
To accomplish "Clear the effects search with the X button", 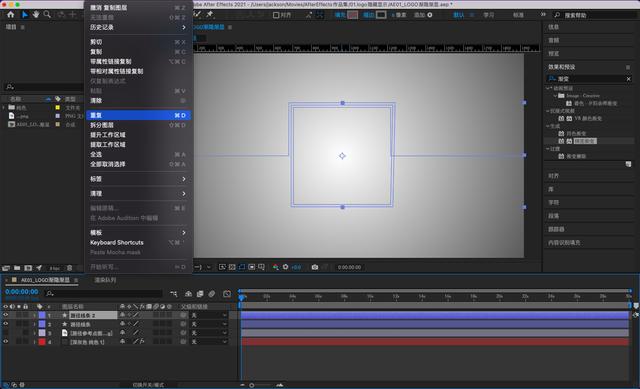I will [629, 79].
